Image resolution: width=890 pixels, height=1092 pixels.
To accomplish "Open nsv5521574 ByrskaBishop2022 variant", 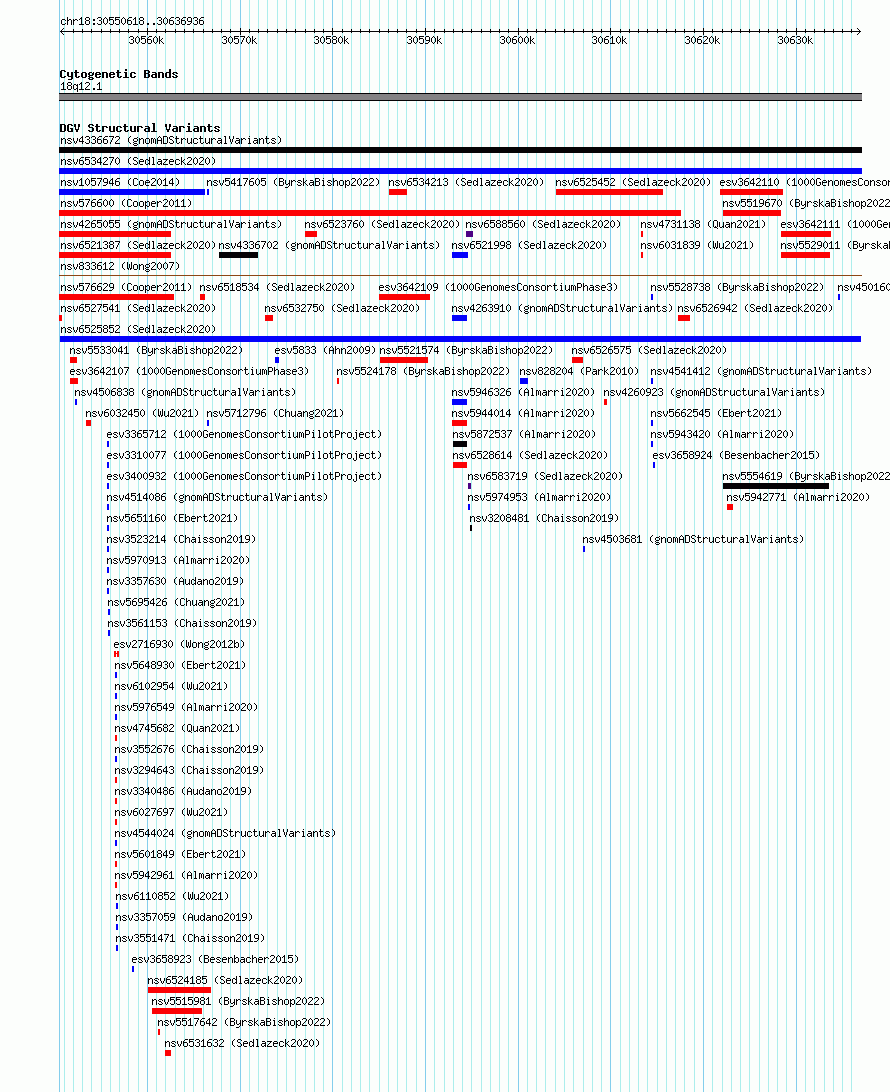I will point(467,350).
